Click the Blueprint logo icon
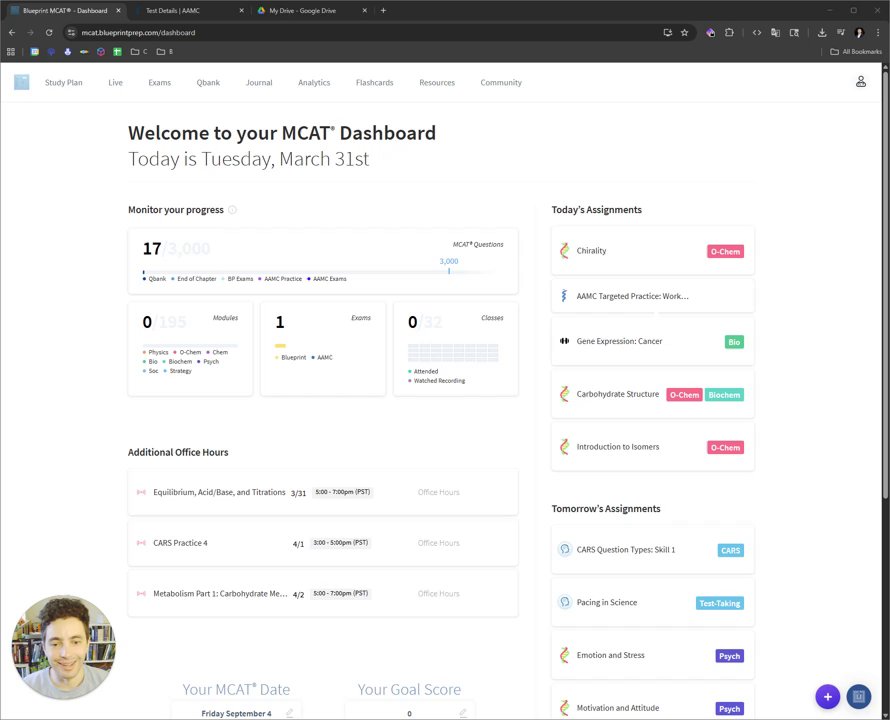Image resolution: width=890 pixels, height=720 pixels. click(22, 82)
